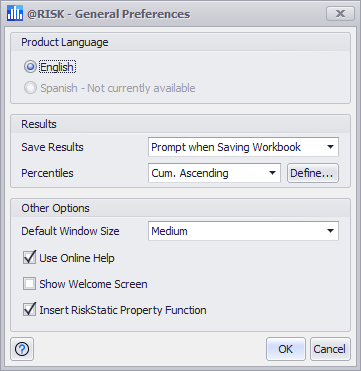Click the Default Window Size label
This screenshot has width=361, height=371.
(x=70, y=231)
